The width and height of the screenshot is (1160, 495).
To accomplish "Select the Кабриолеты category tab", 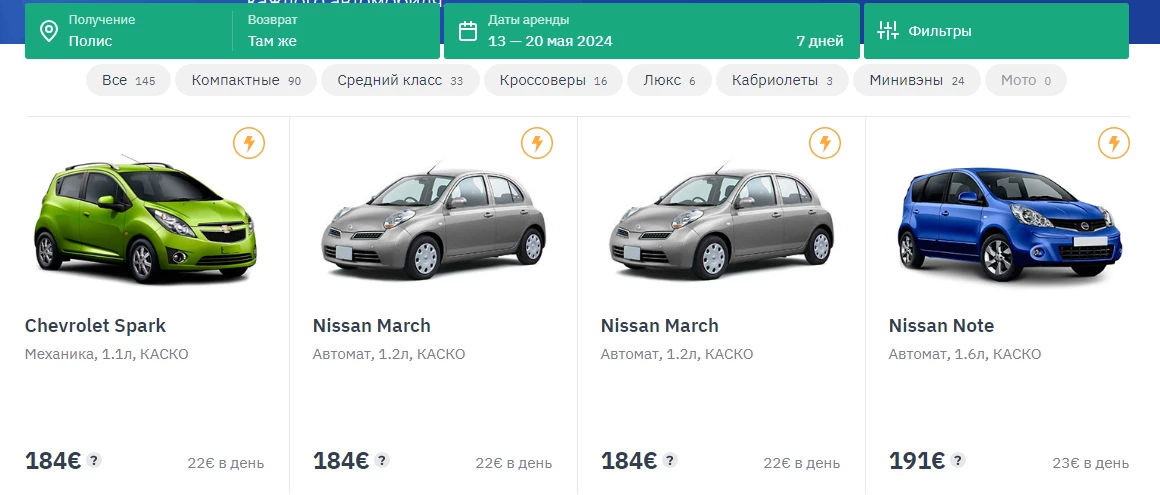I will click(x=782, y=80).
